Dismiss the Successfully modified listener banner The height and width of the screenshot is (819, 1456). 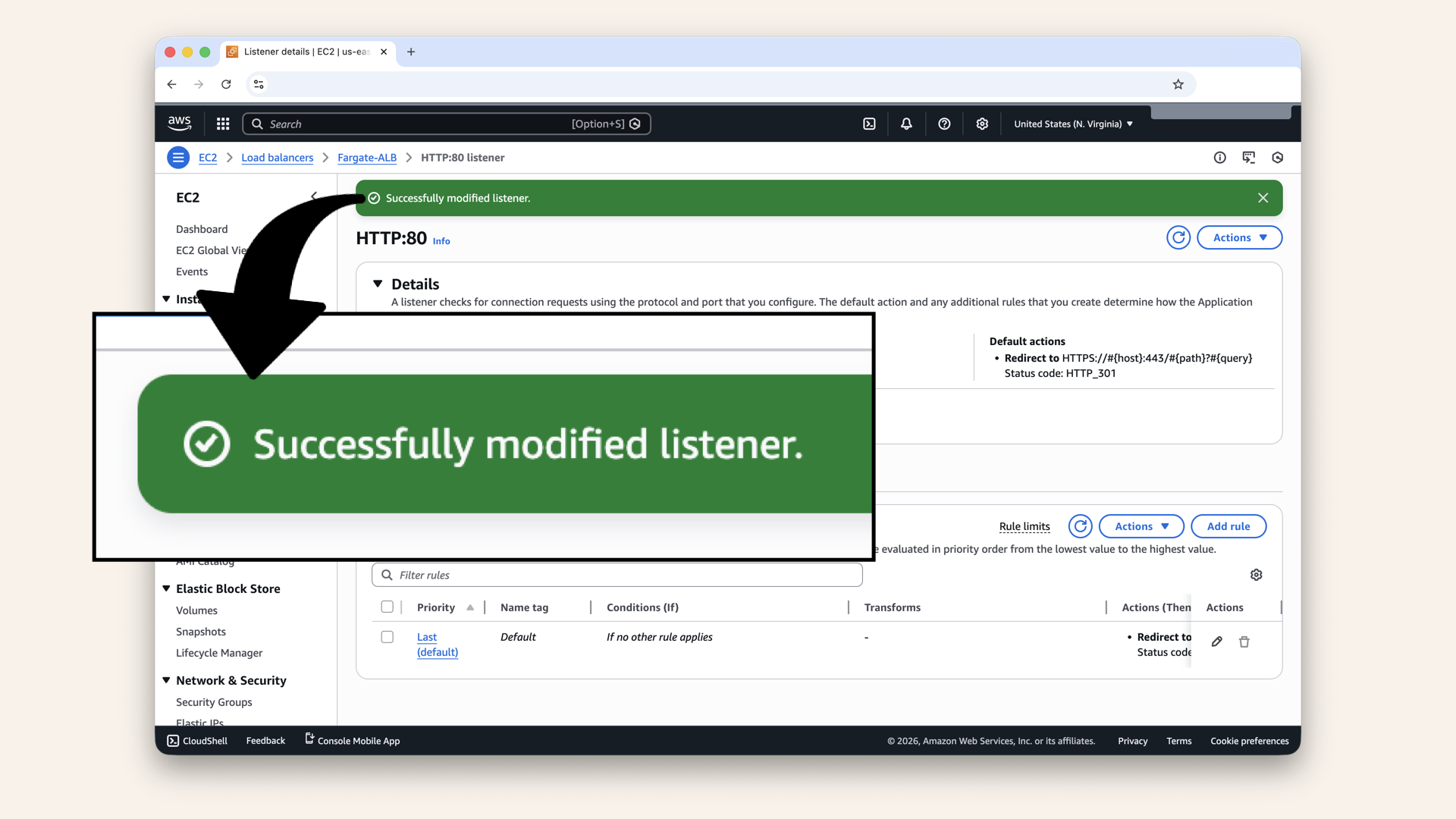click(x=1263, y=198)
